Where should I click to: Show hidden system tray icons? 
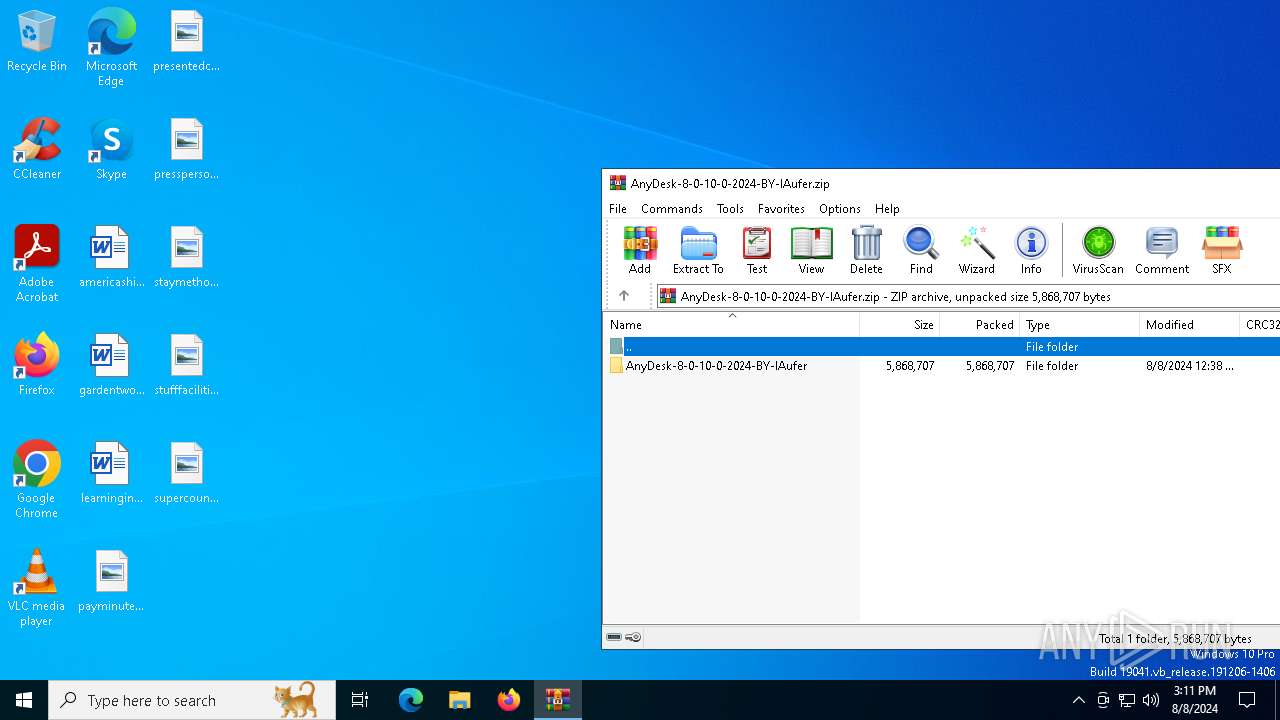click(1078, 700)
